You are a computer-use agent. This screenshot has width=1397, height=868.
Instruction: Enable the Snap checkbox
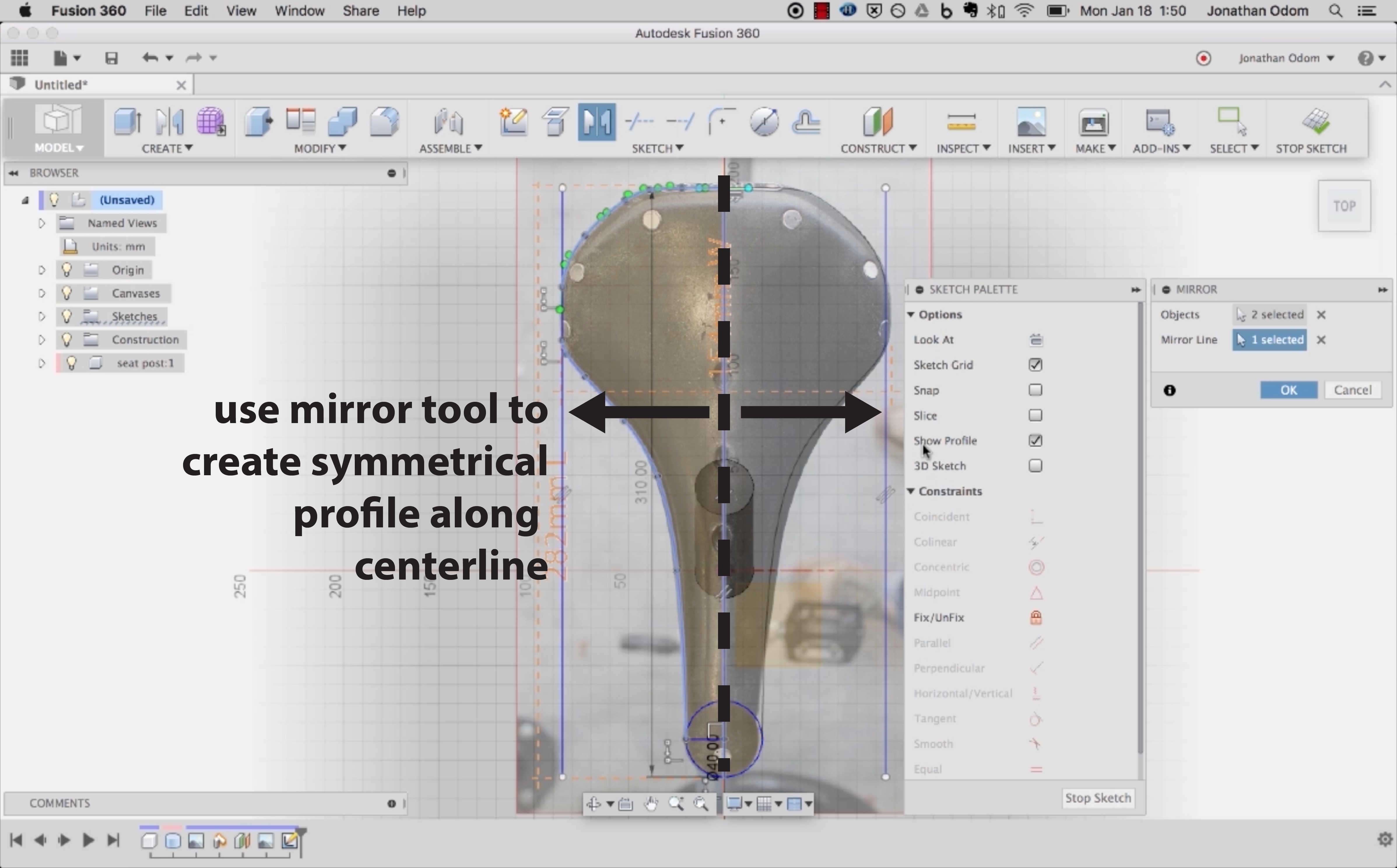pyautogui.click(x=1035, y=390)
